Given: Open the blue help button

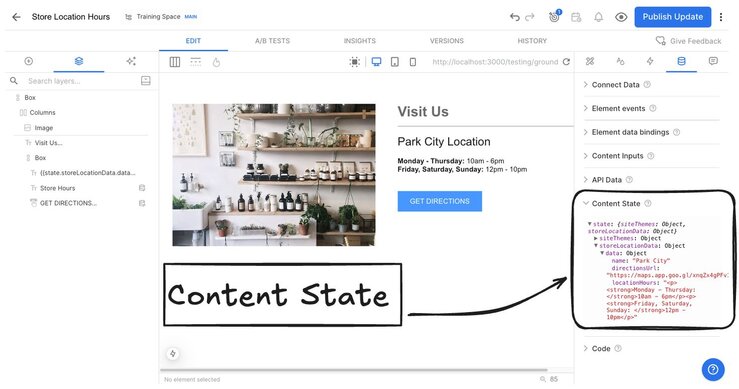Looking at the screenshot, I should [713, 369].
